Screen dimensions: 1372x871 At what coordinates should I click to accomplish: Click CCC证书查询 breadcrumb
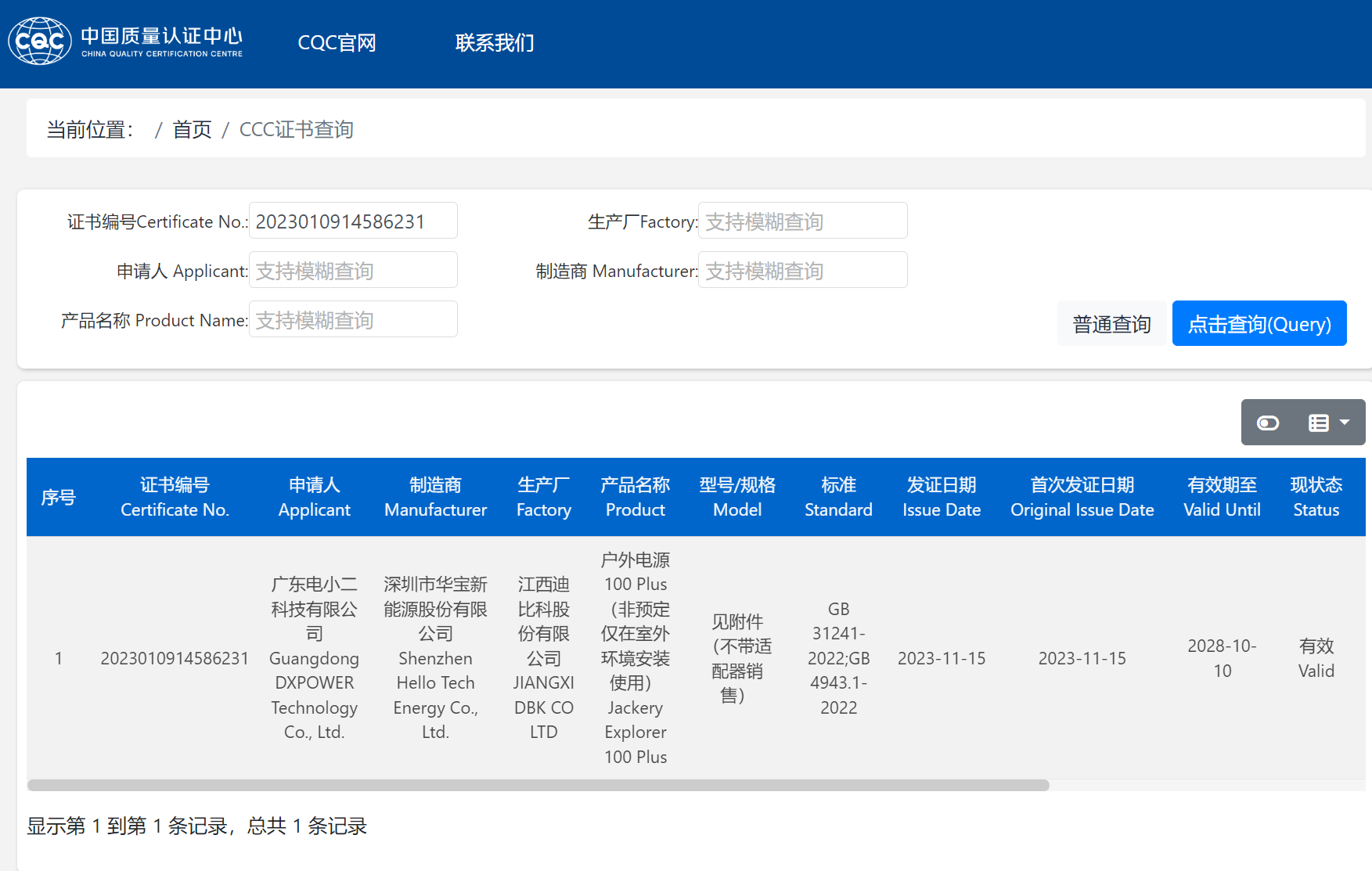(296, 129)
